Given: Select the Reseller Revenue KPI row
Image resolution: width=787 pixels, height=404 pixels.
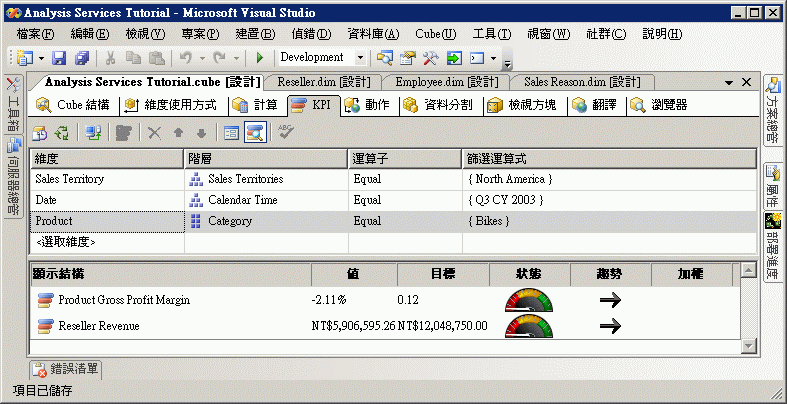Looking at the screenshot, I should [x=384, y=326].
